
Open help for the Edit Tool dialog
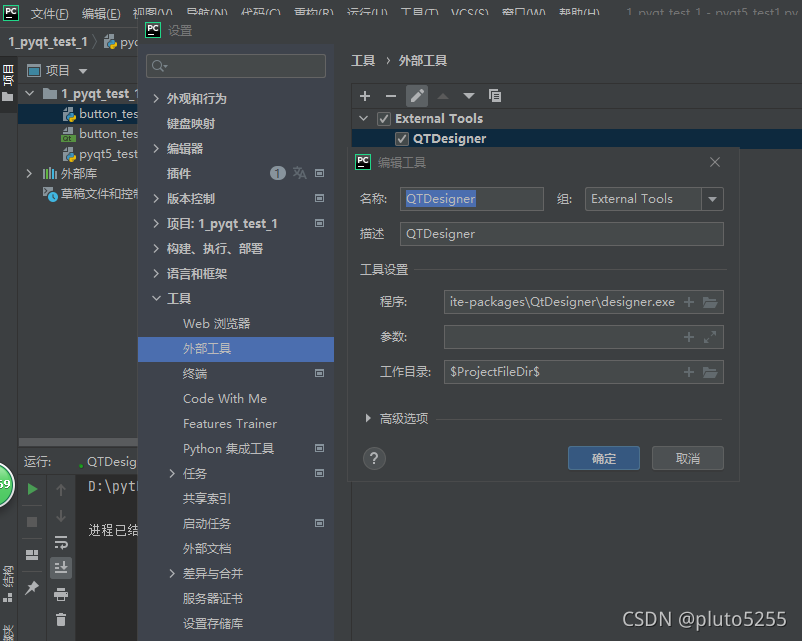pos(374,458)
